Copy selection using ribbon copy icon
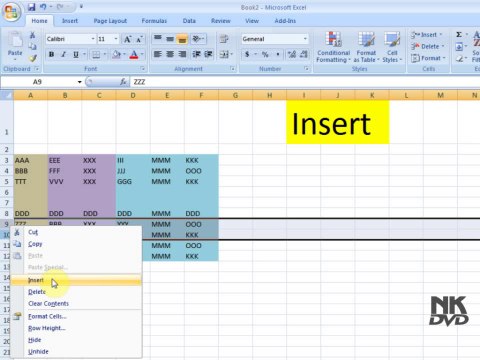The width and height of the screenshot is (480, 360). point(32,46)
